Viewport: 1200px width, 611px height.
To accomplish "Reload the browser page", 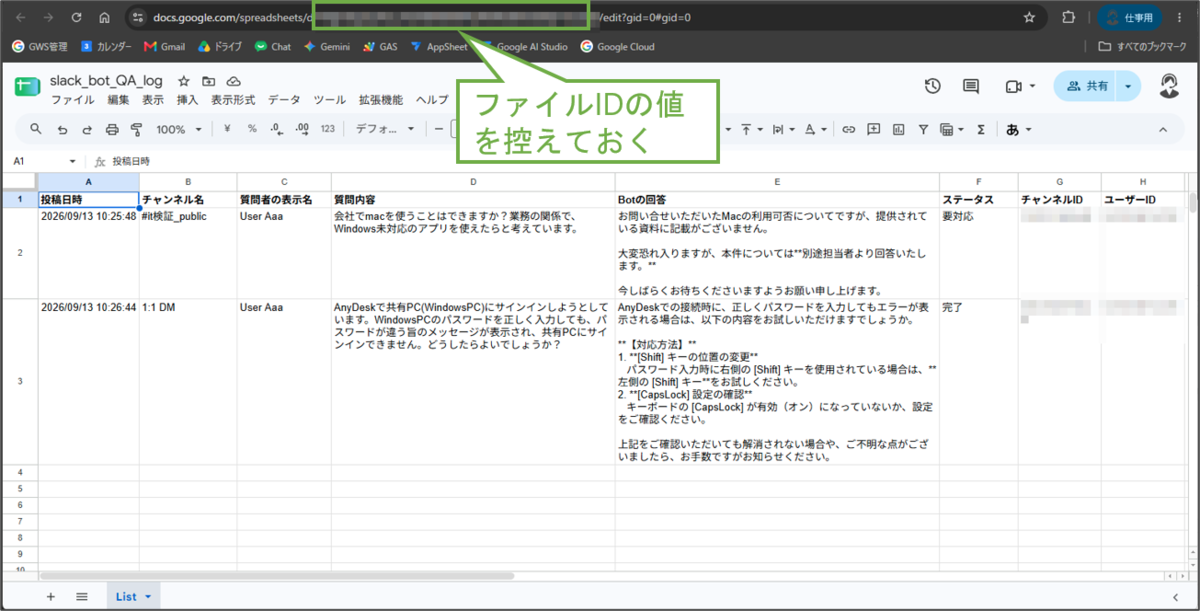I will (x=77, y=17).
